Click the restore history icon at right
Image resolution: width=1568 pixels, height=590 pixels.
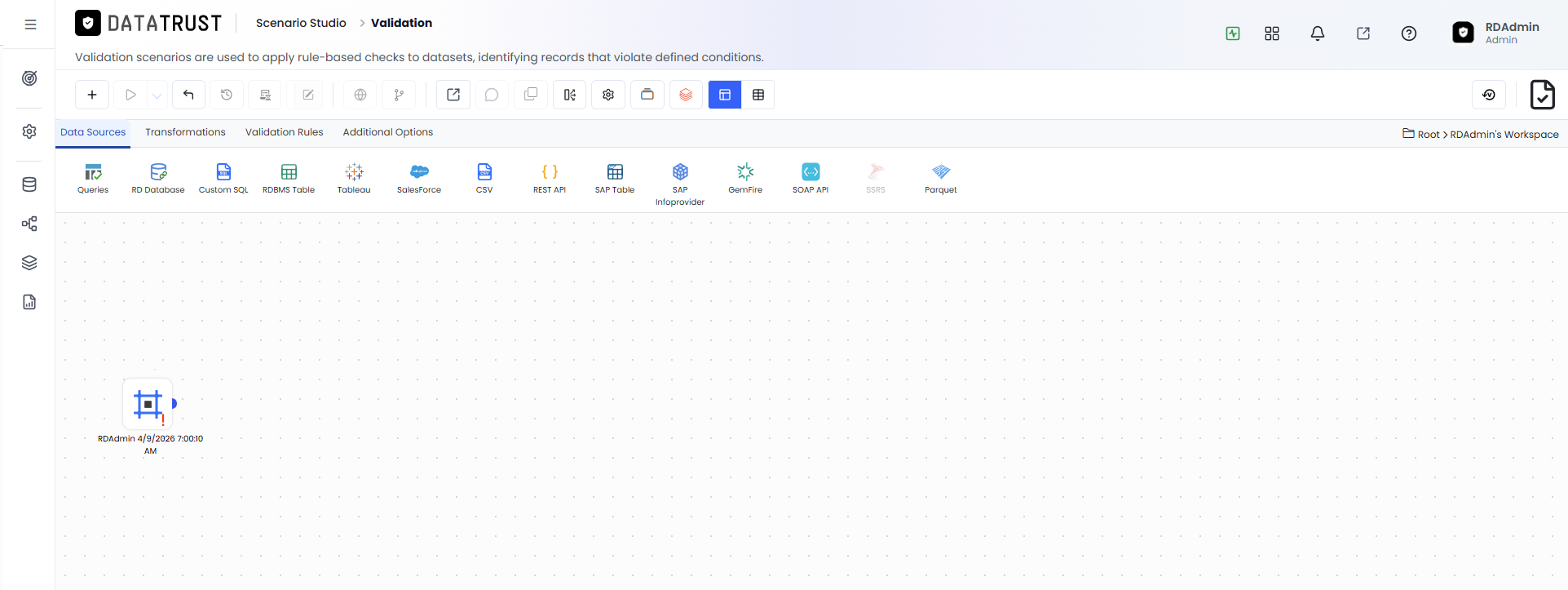(x=1489, y=95)
